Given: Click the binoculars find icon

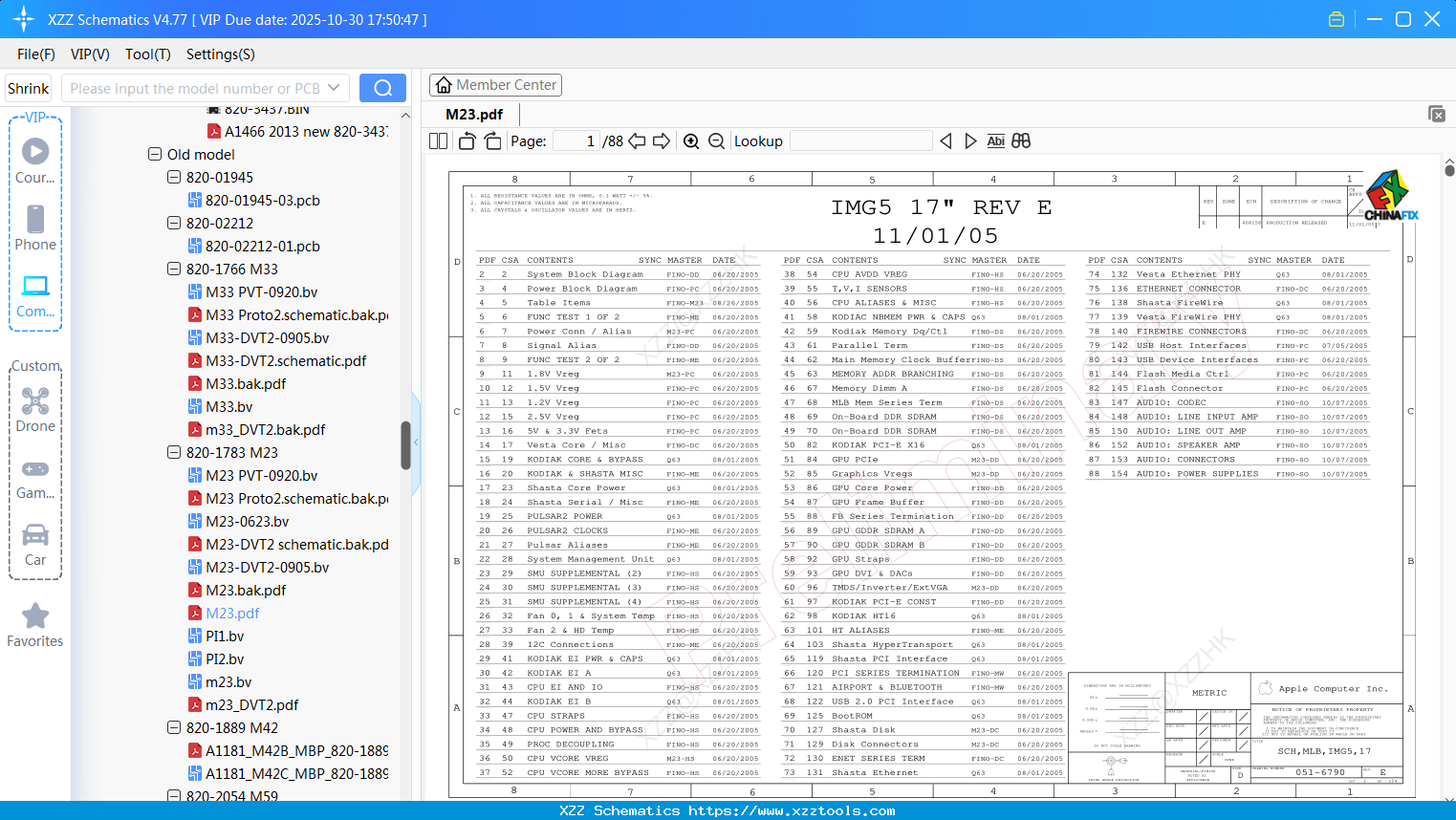Looking at the screenshot, I should tap(1021, 141).
